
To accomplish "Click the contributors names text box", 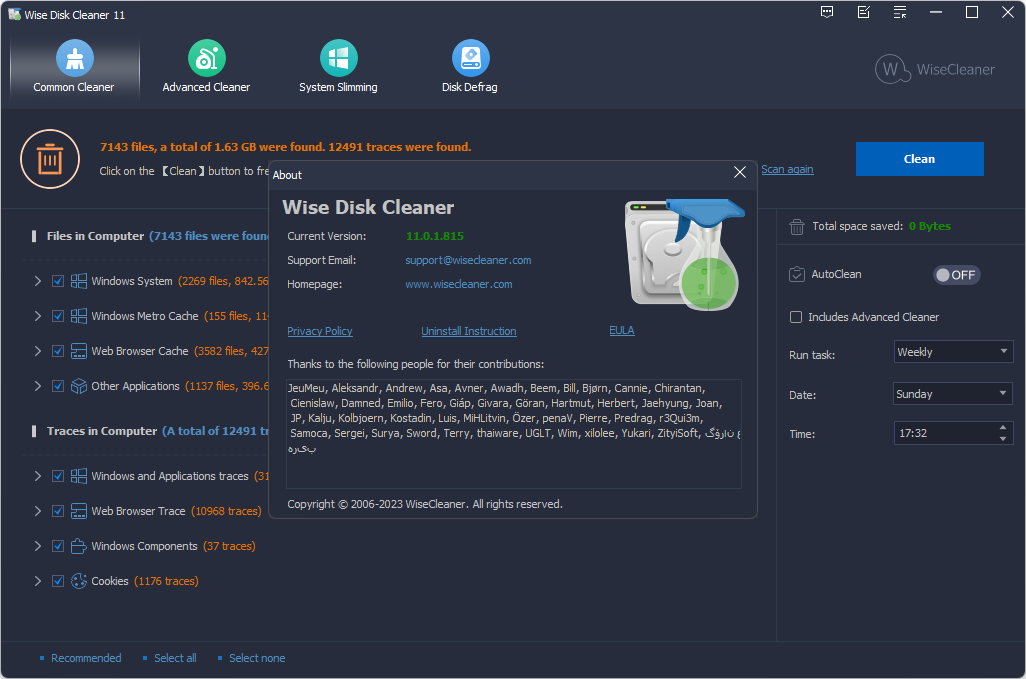I will coord(514,434).
